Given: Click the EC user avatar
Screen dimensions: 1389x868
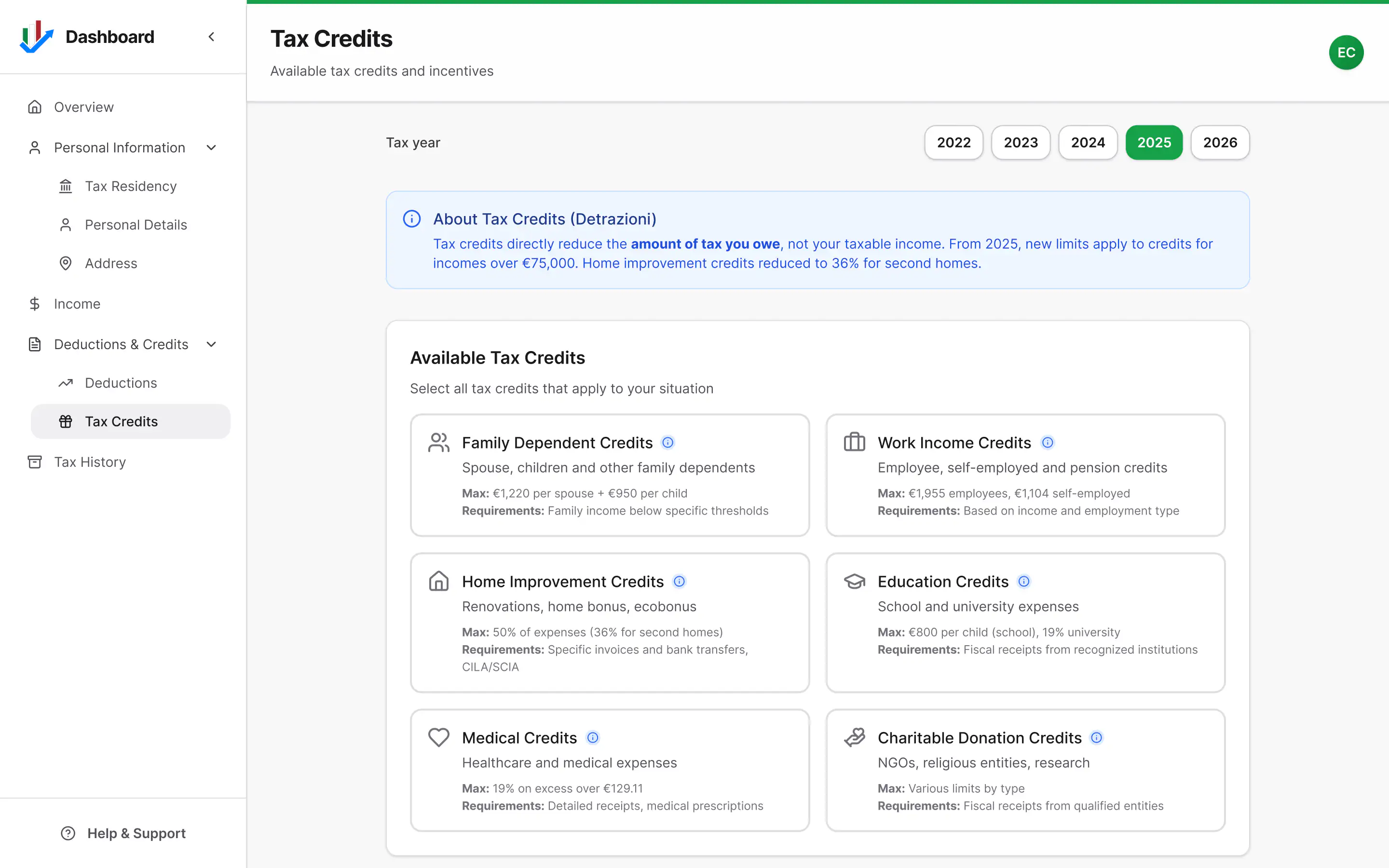Looking at the screenshot, I should pyautogui.click(x=1346, y=52).
